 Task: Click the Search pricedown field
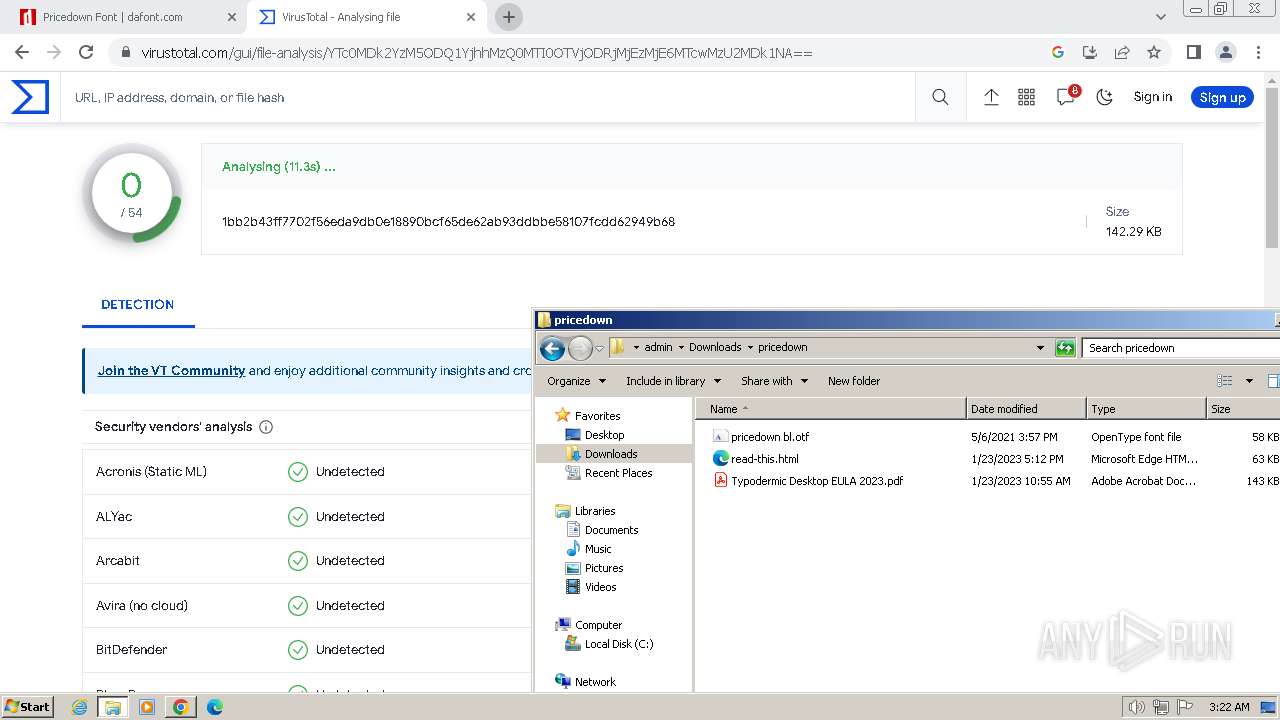click(1180, 348)
